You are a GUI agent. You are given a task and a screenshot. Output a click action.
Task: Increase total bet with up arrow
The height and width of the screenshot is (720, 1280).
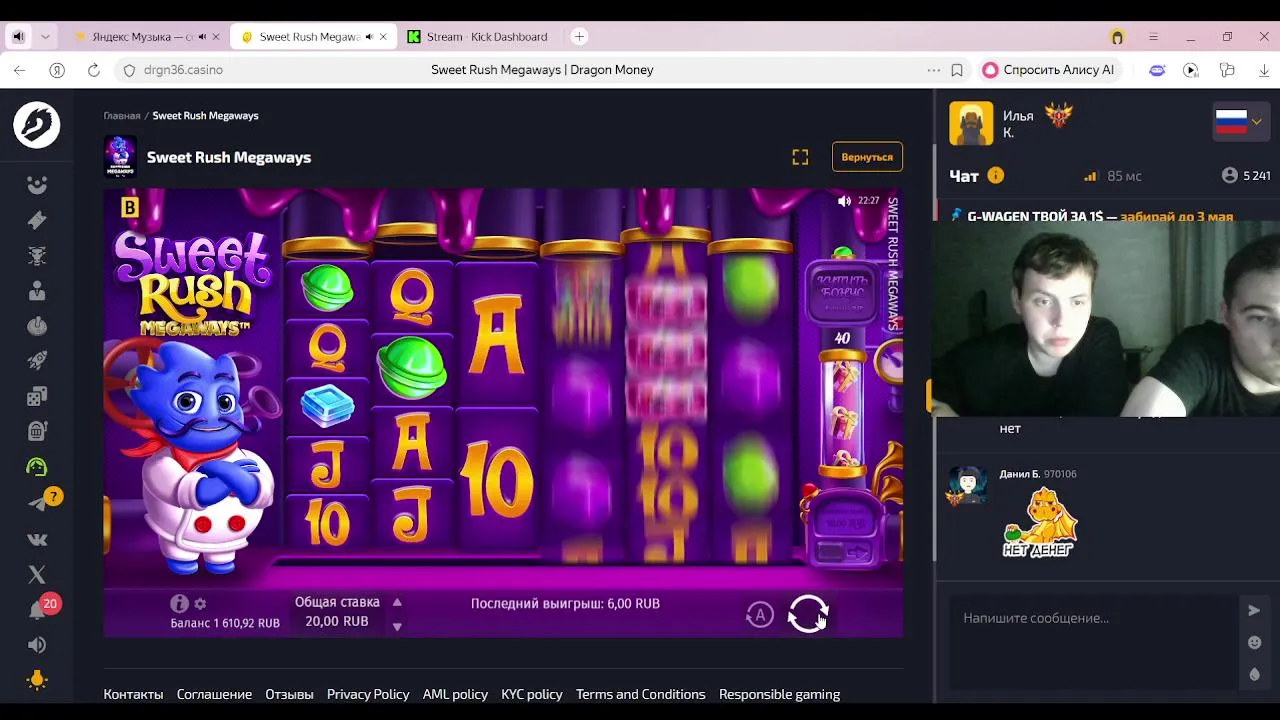pyautogui.click(x=397, y=602)
